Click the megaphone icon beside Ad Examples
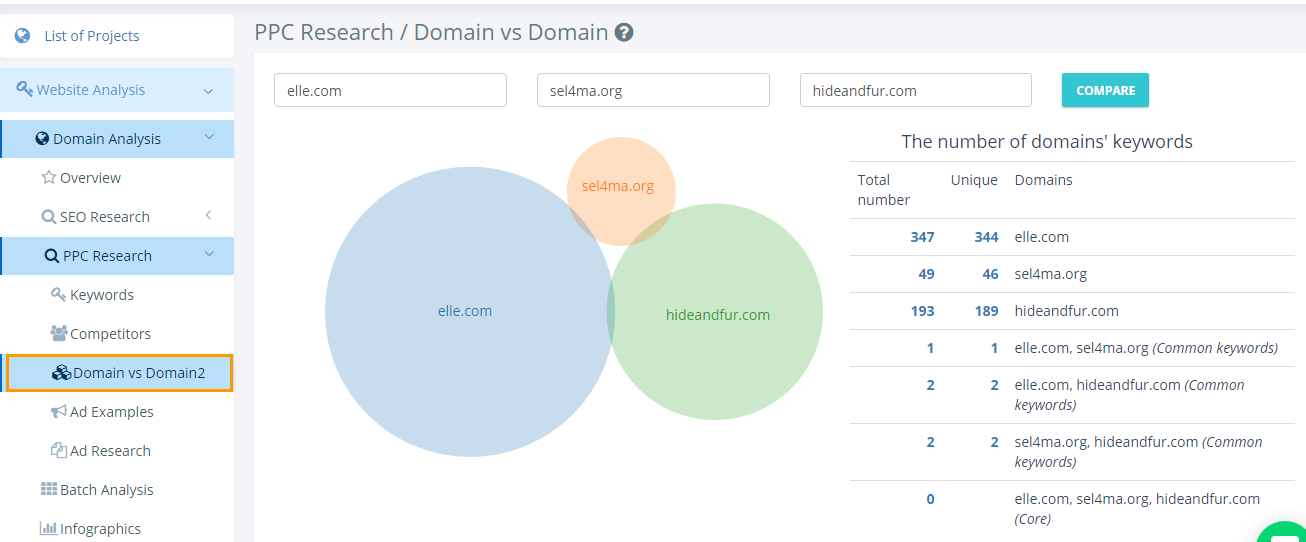 click(x=59, y=411)
